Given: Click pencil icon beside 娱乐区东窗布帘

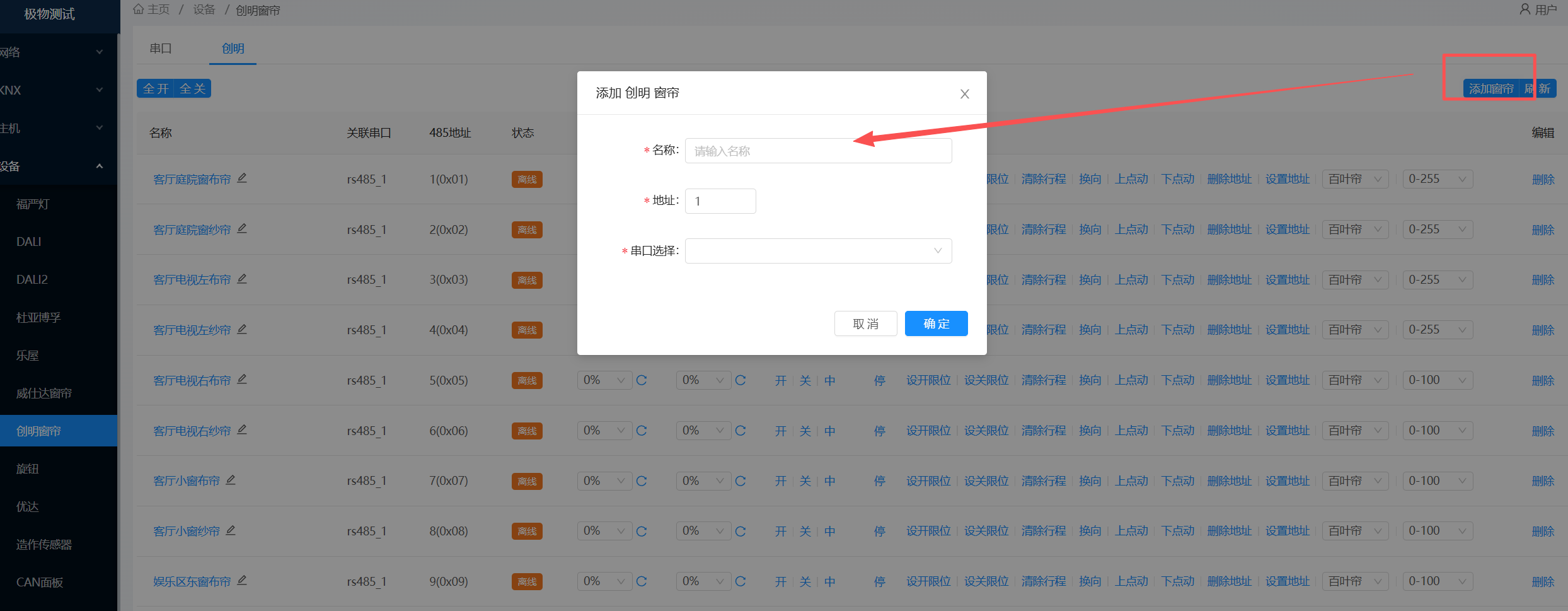Looking at the screenshot, I should click(x=242, y=580).
